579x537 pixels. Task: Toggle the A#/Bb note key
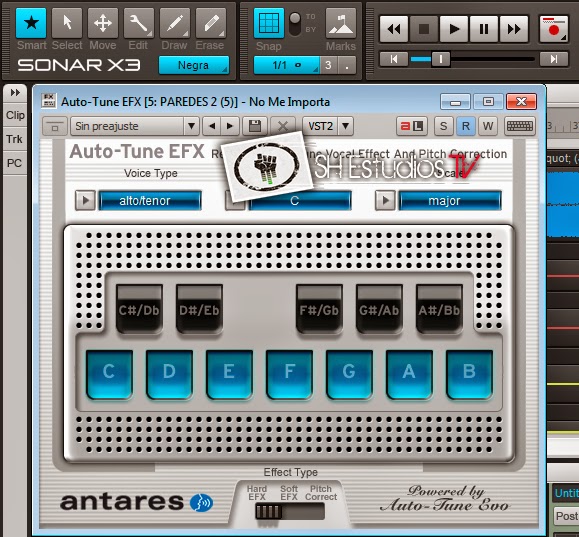pyautogui.click(x=439, y=309)
